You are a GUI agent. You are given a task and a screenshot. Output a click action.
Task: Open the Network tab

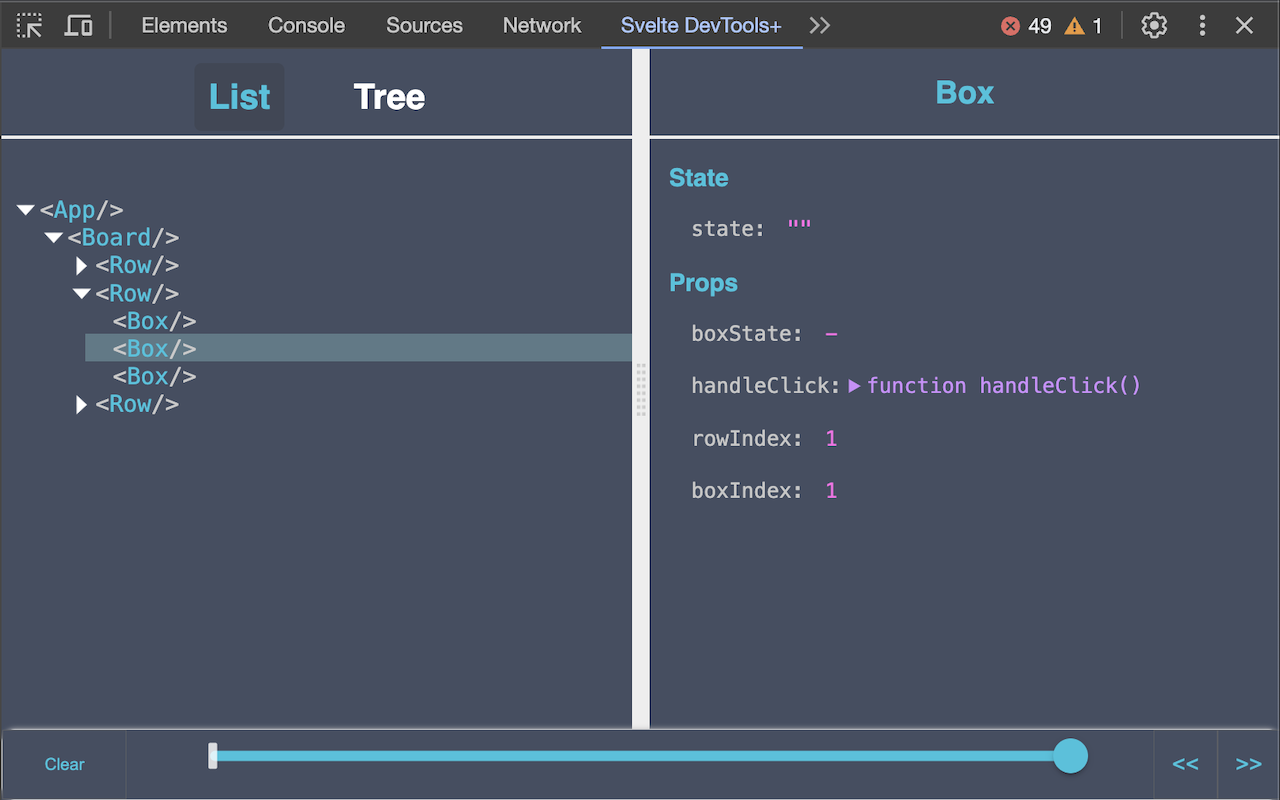[x=542, y=25]
